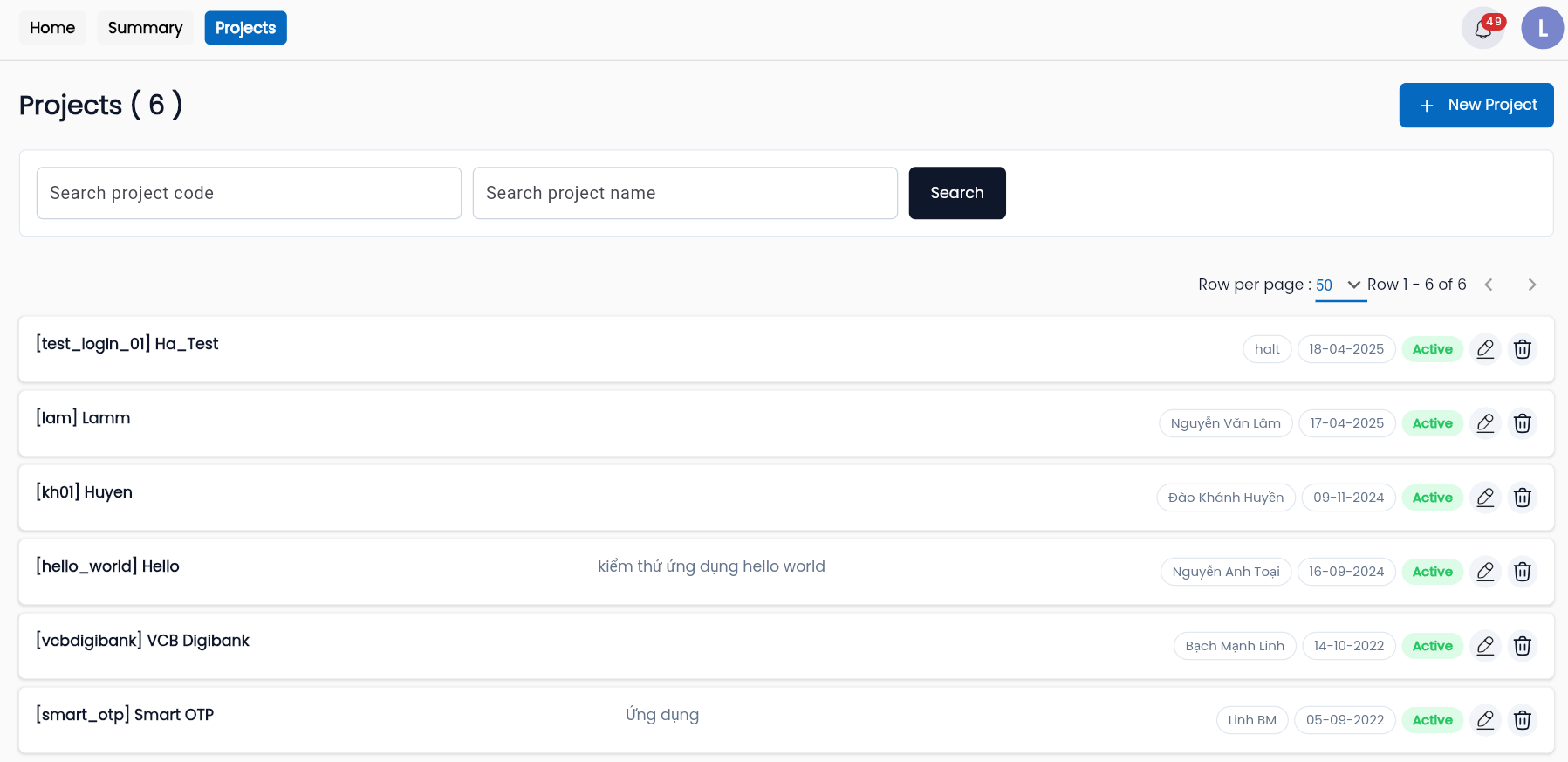Click the date tag 05-09-2022
The width and height of the screenshot is (1568, 762).
[1345, 720]
